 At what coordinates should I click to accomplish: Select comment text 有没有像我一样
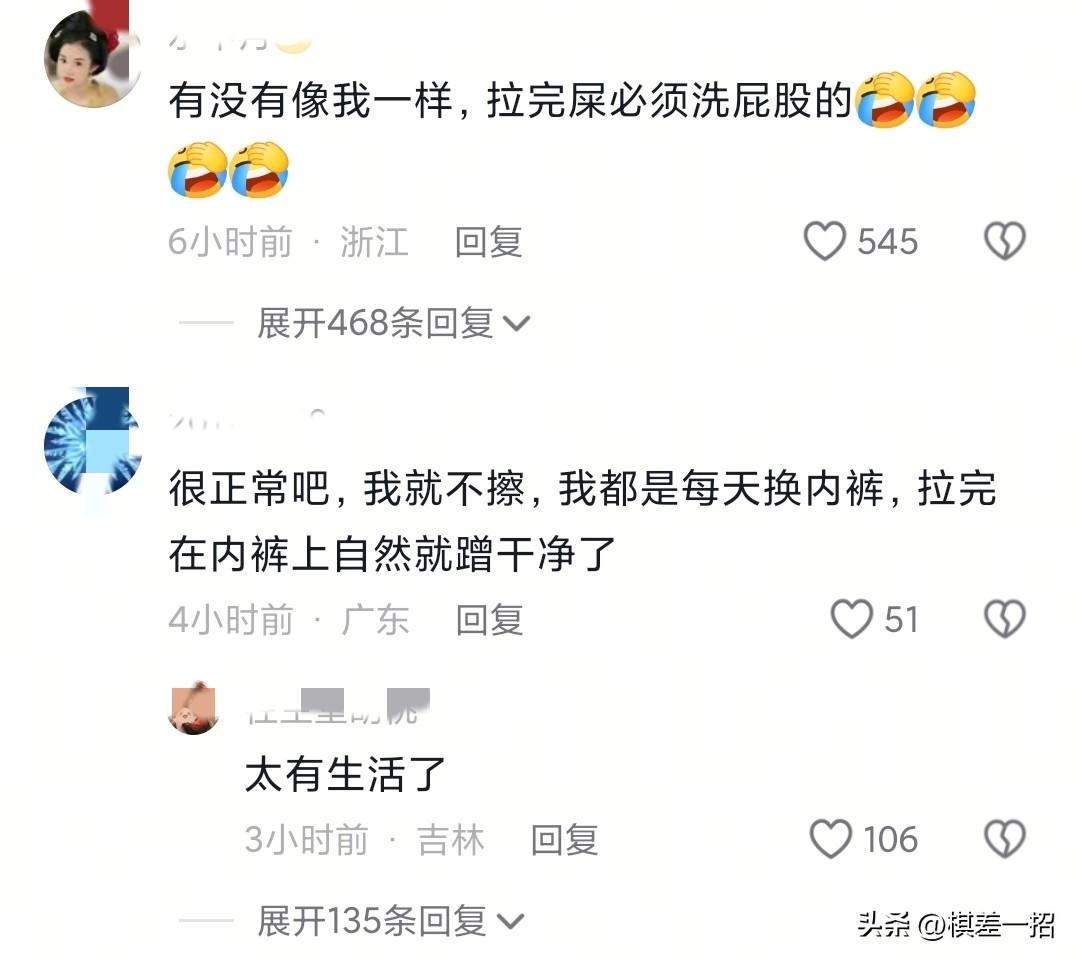(310, 101)
